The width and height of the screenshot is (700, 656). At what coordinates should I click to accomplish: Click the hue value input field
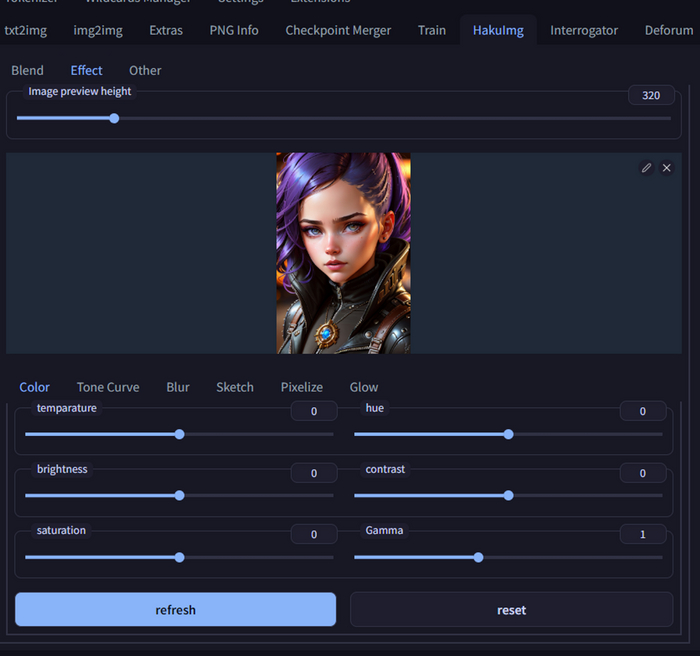pos(643,411)
